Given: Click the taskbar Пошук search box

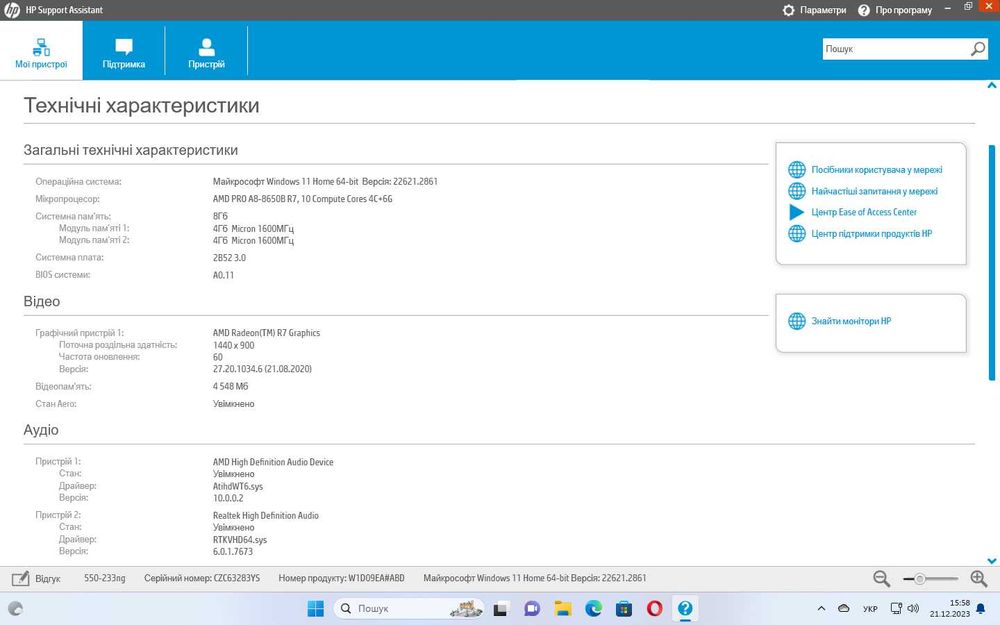Looking at the screenshot, I should [408, 608].
